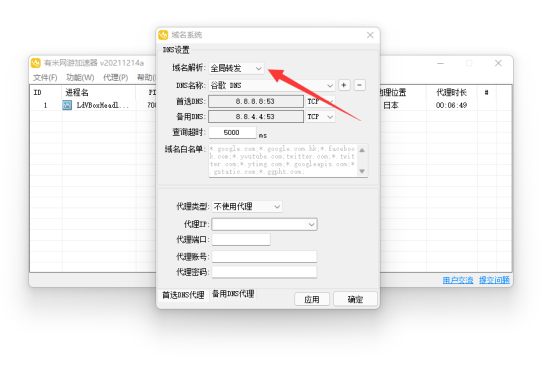Minimize the 有米网游加速器 main window
This screenshot has width=543, height=370.
point(440,63)
